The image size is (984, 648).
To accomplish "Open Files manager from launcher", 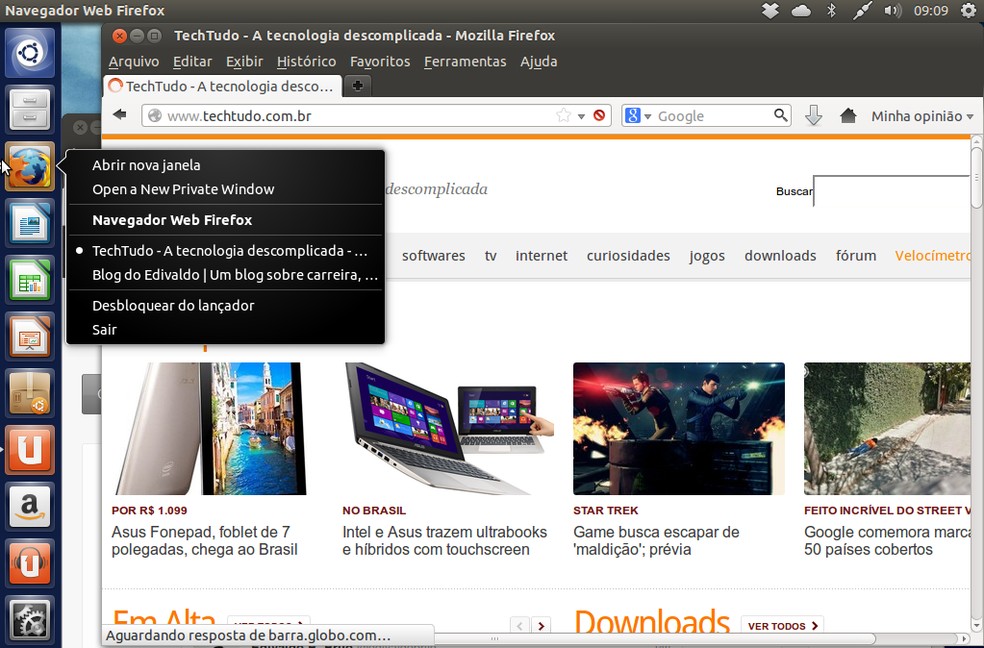I will pos(29,110).
